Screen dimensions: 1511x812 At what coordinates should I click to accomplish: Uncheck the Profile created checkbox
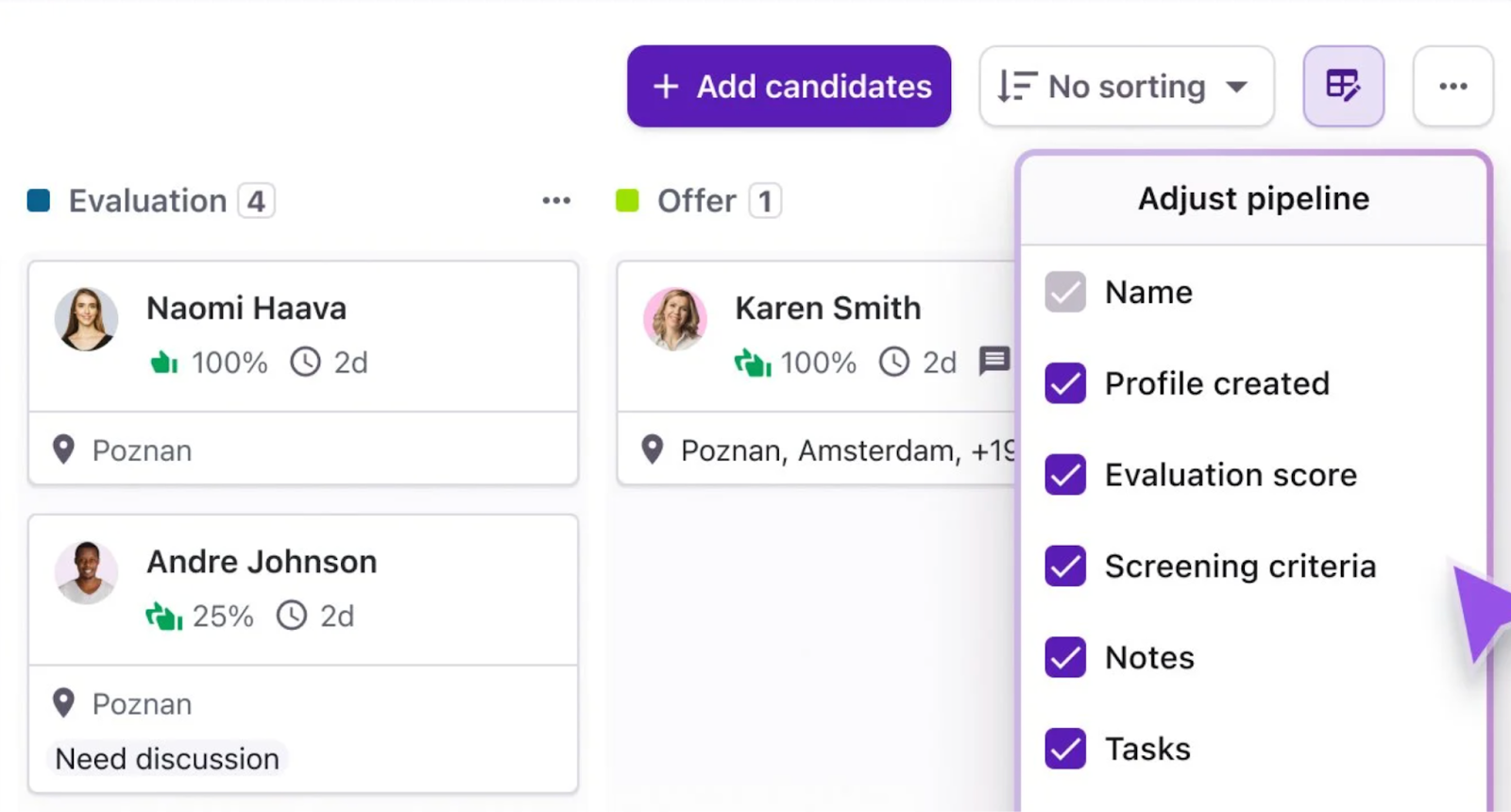(1065, 383)
